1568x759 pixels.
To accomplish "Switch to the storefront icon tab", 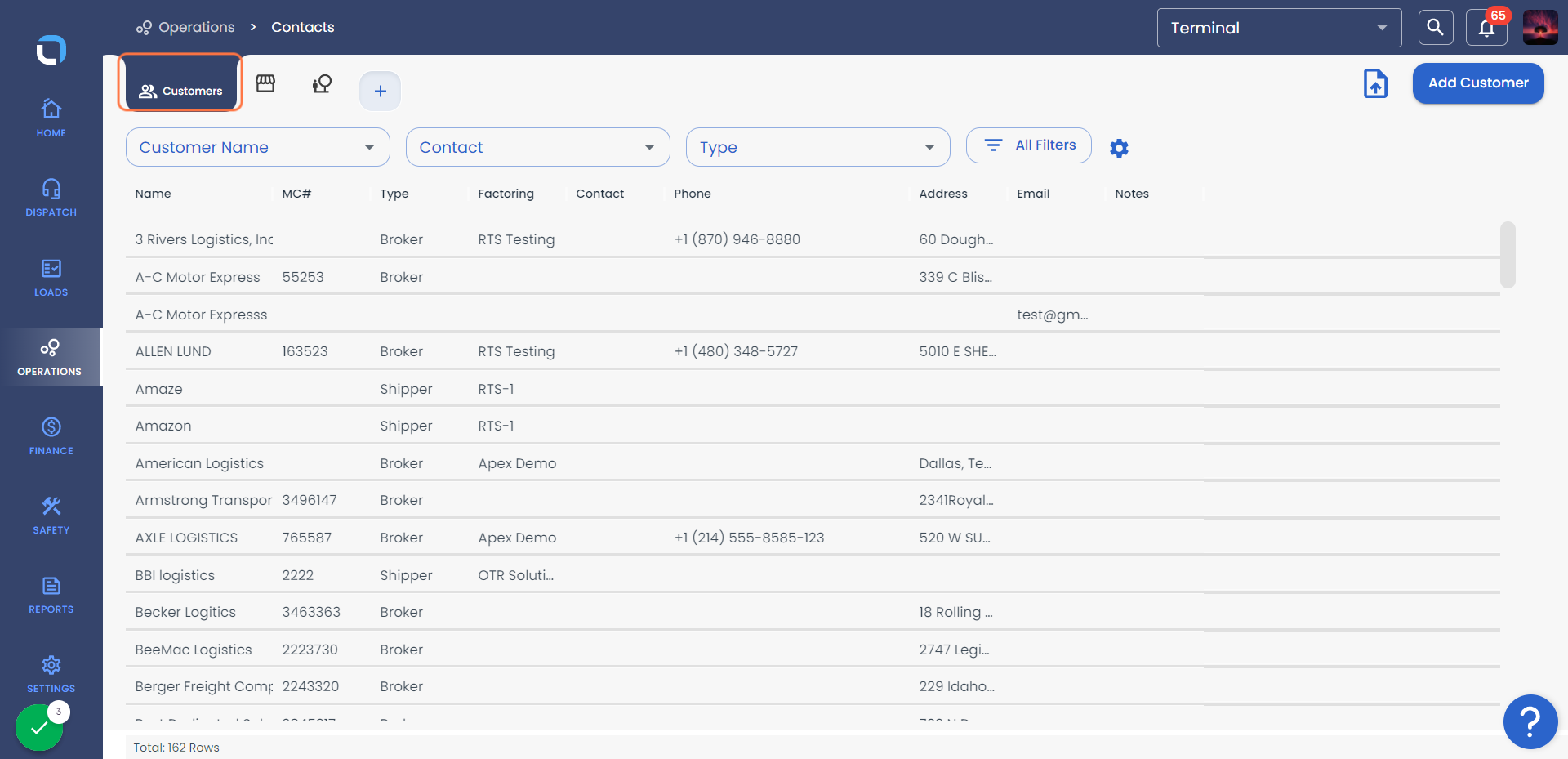I will pyautogui.click(x=265, y=83).
